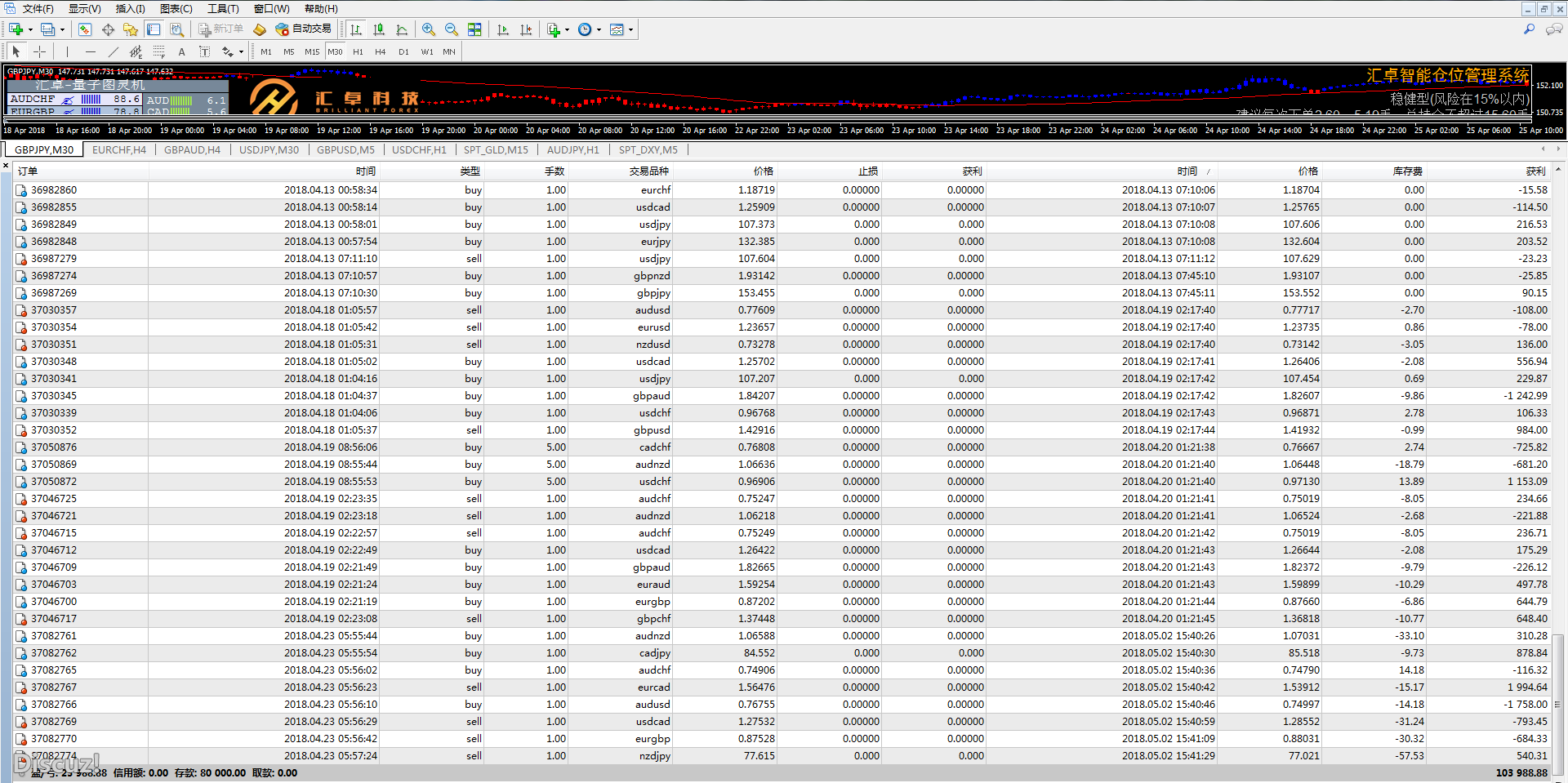Expand the indicators list dropdown arrow
This screenshot has width=1568, height=783.
[567, 29]
